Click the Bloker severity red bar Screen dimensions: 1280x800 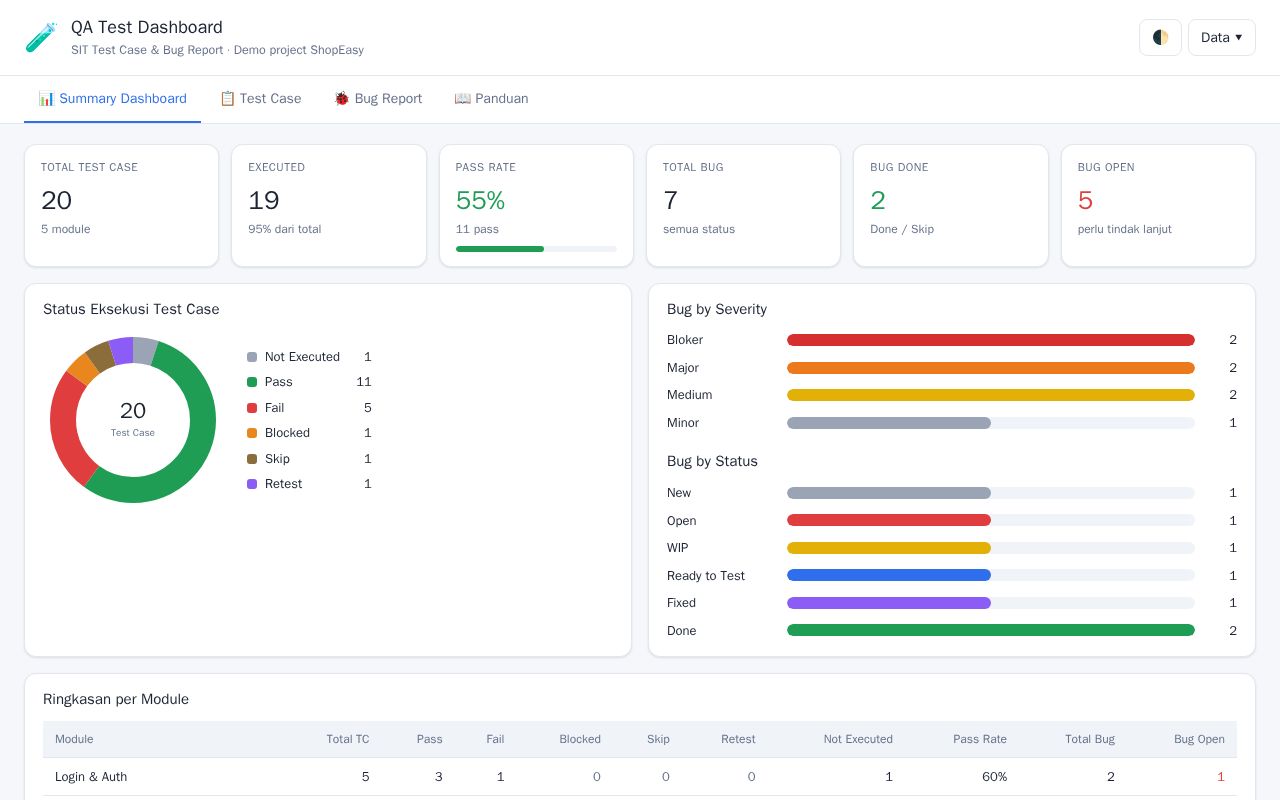click(x=991, y=340)
